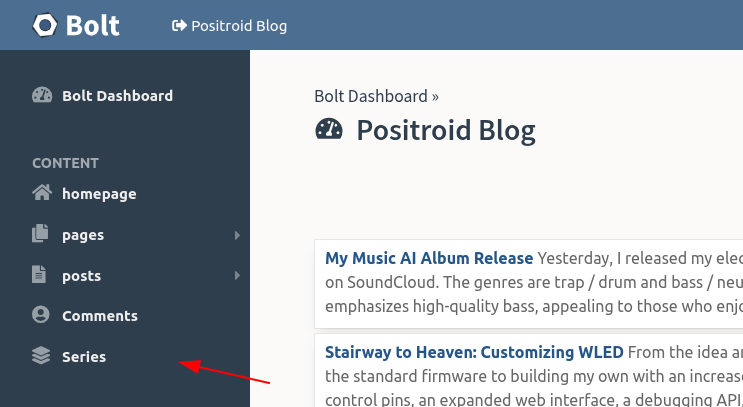Open the posts menu entry
Viewport: 743px width, 407px height.
pyautogui.click(x=82, y=276)
